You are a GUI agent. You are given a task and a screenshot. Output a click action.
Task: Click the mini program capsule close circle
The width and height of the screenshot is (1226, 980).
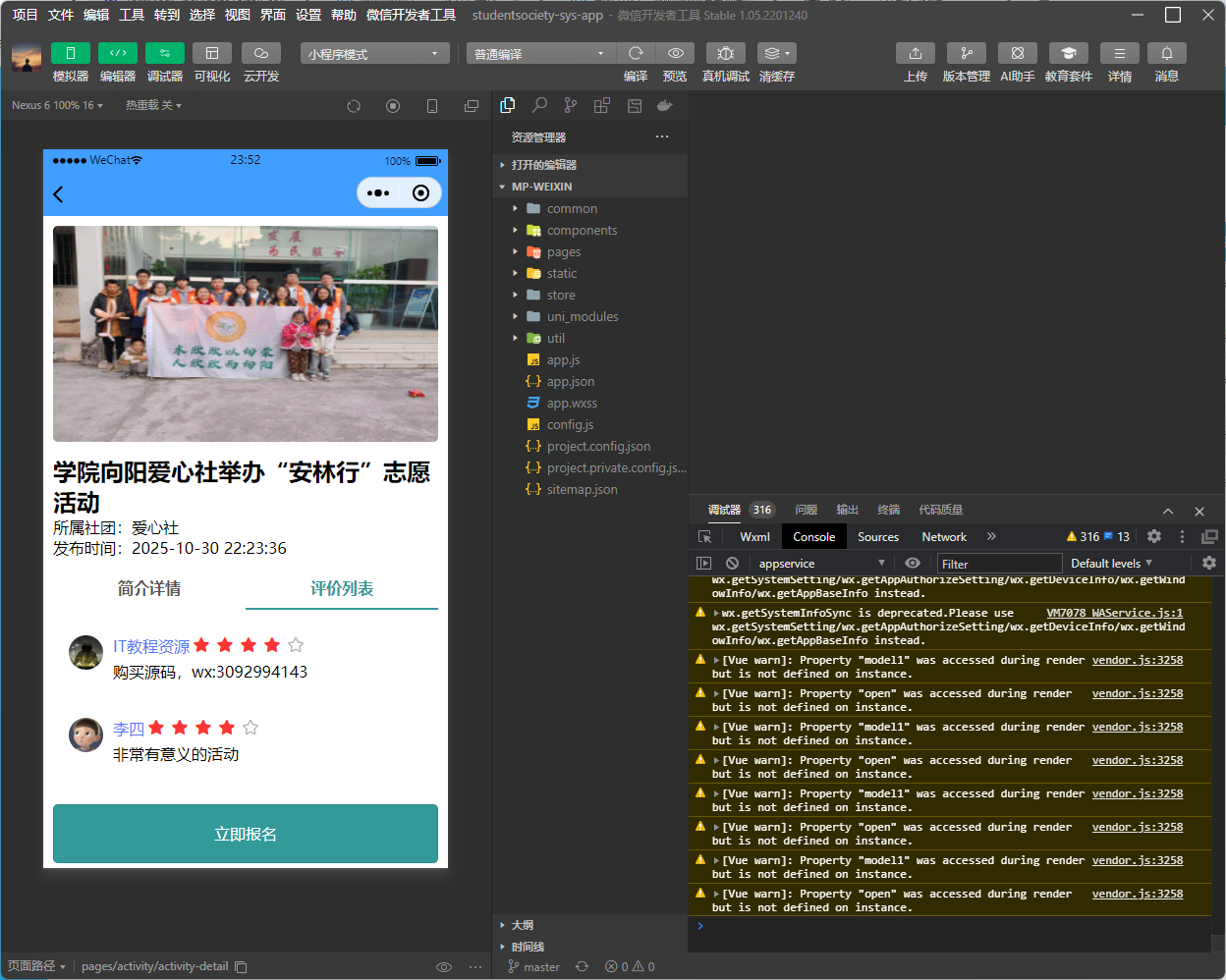coord(420,193)
